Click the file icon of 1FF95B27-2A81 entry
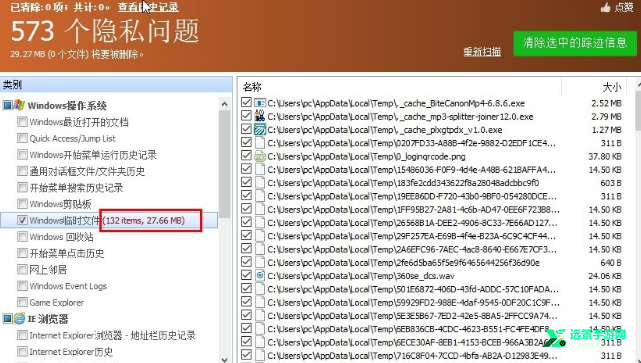641x363 pixels. (260, 209)
